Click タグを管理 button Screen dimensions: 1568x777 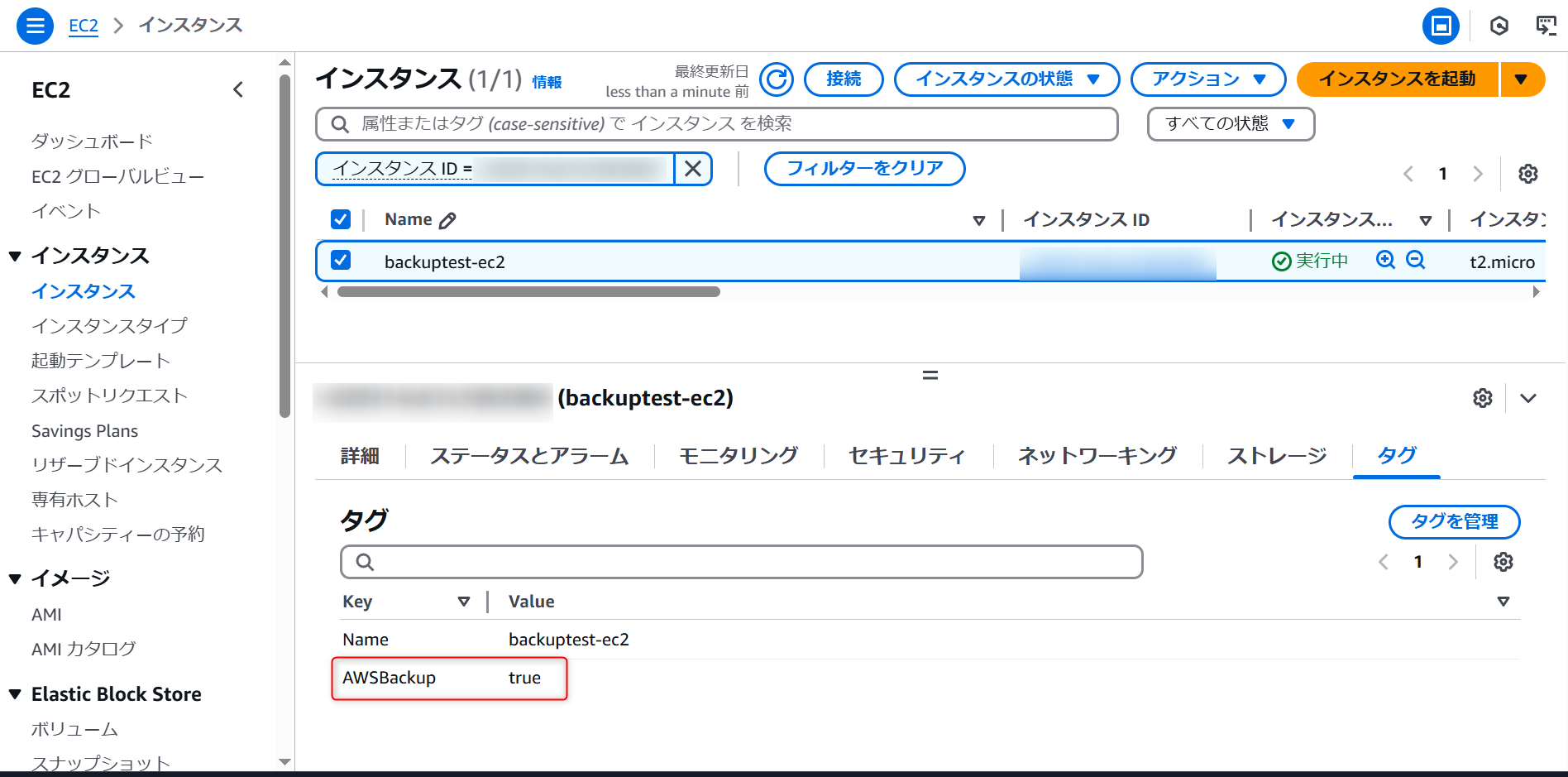pyautogui.click(x=1455, y=522)
